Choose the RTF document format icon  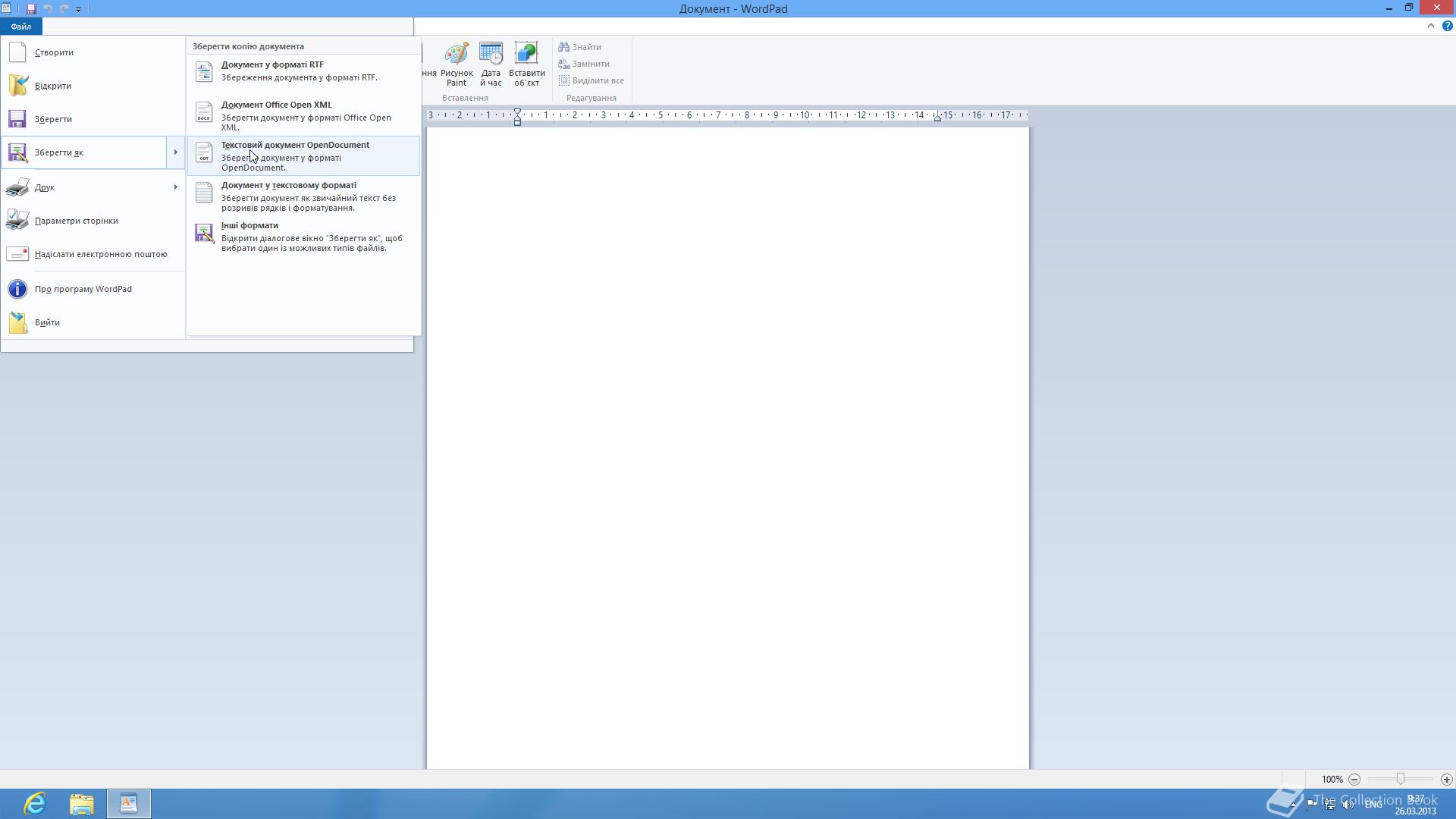pyautogui.click(x=204, y=71)
